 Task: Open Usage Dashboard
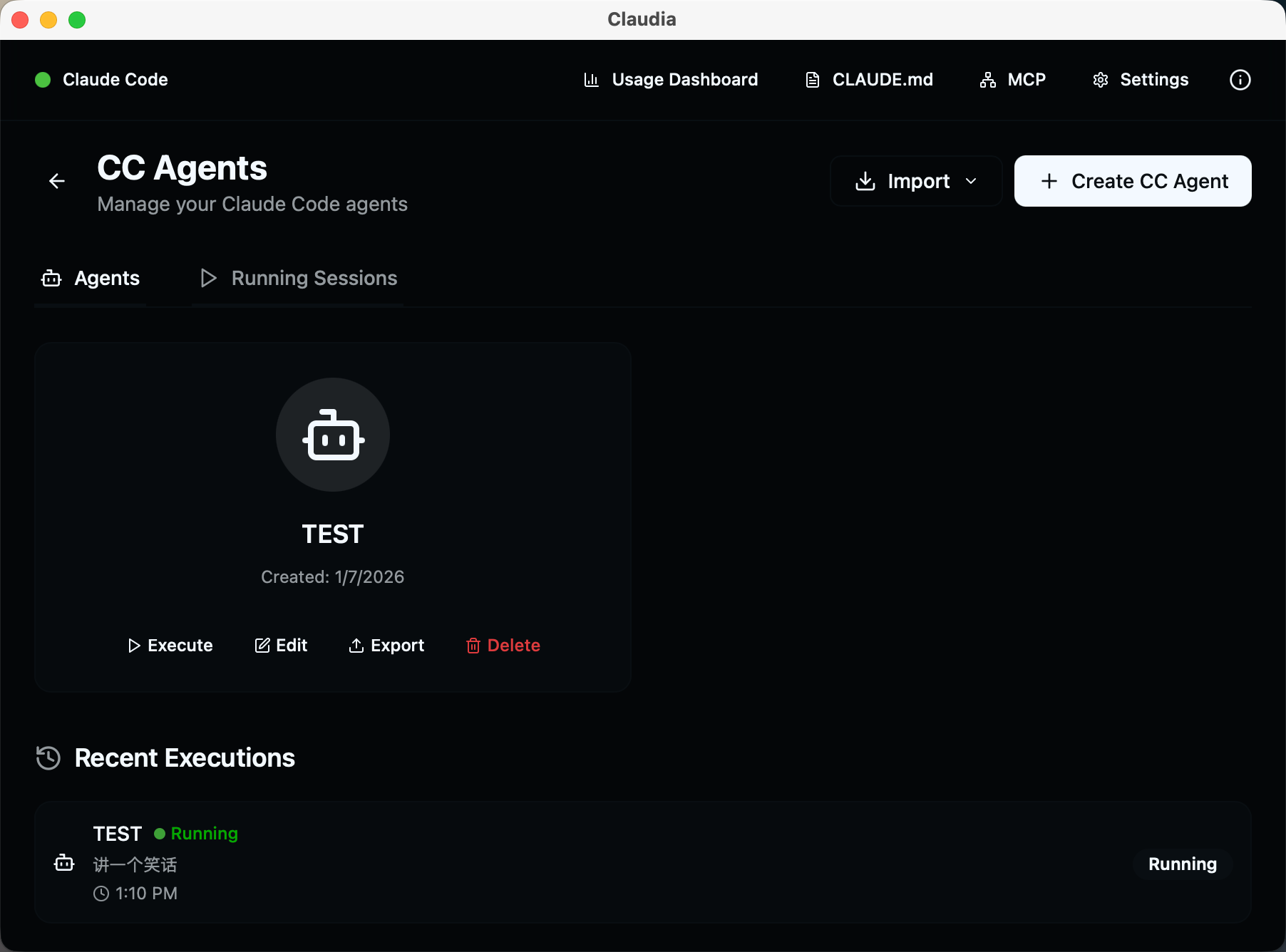click(x=671, y=80)
